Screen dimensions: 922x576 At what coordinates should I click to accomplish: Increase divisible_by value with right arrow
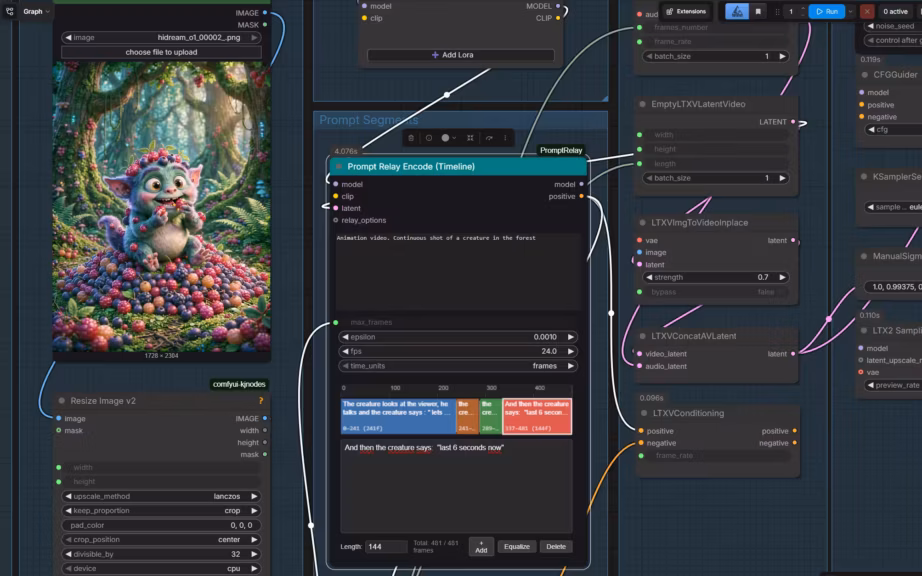254,554
